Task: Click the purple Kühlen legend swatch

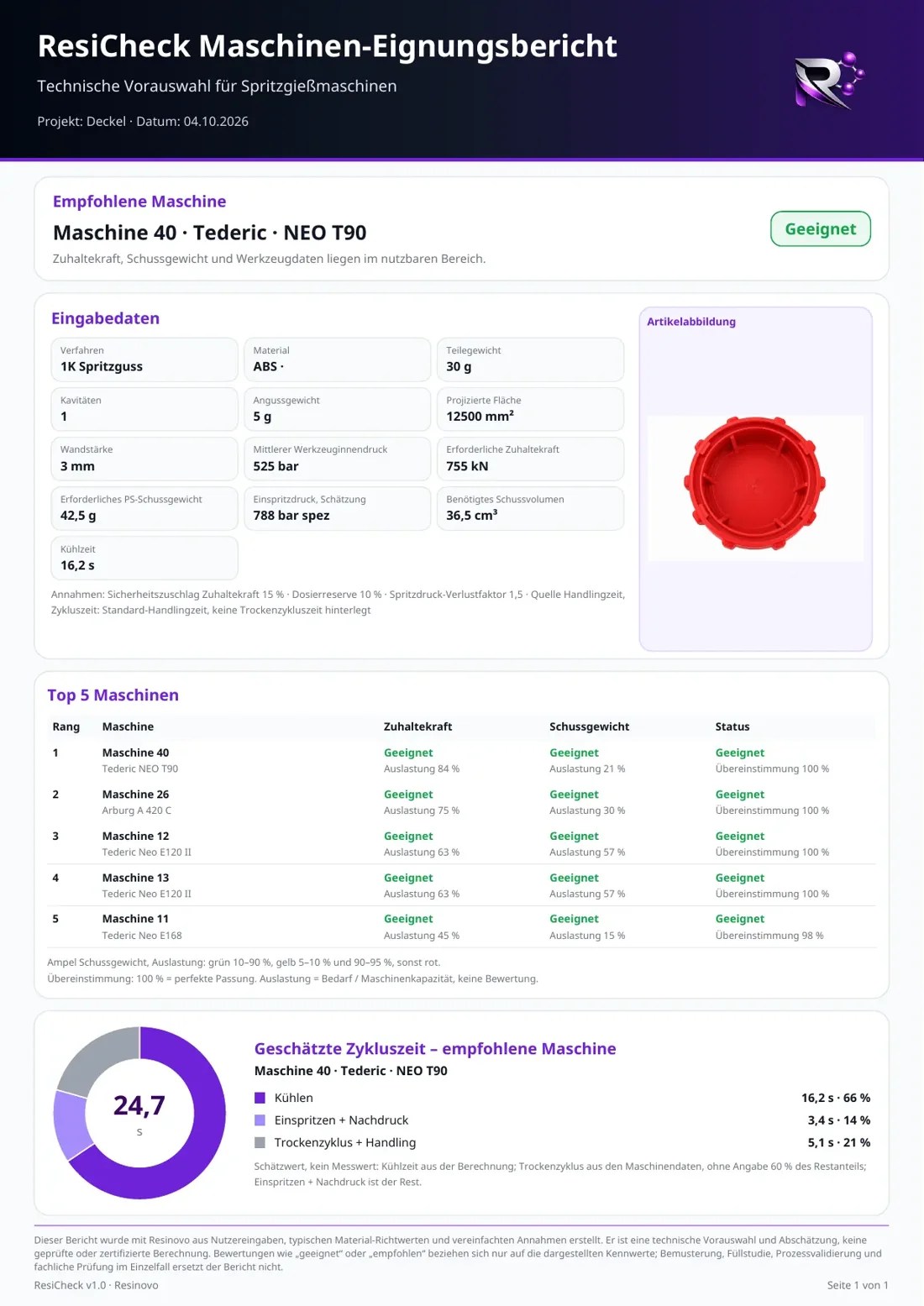Action: click(x=260, y=1098)
